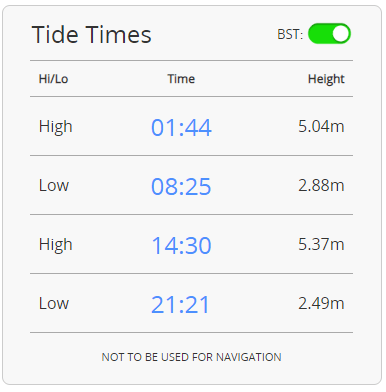The height and width of the screenshot is (392, 386).
Task: Click the Low label beside 21:21
Action: (x=54, y=303)
